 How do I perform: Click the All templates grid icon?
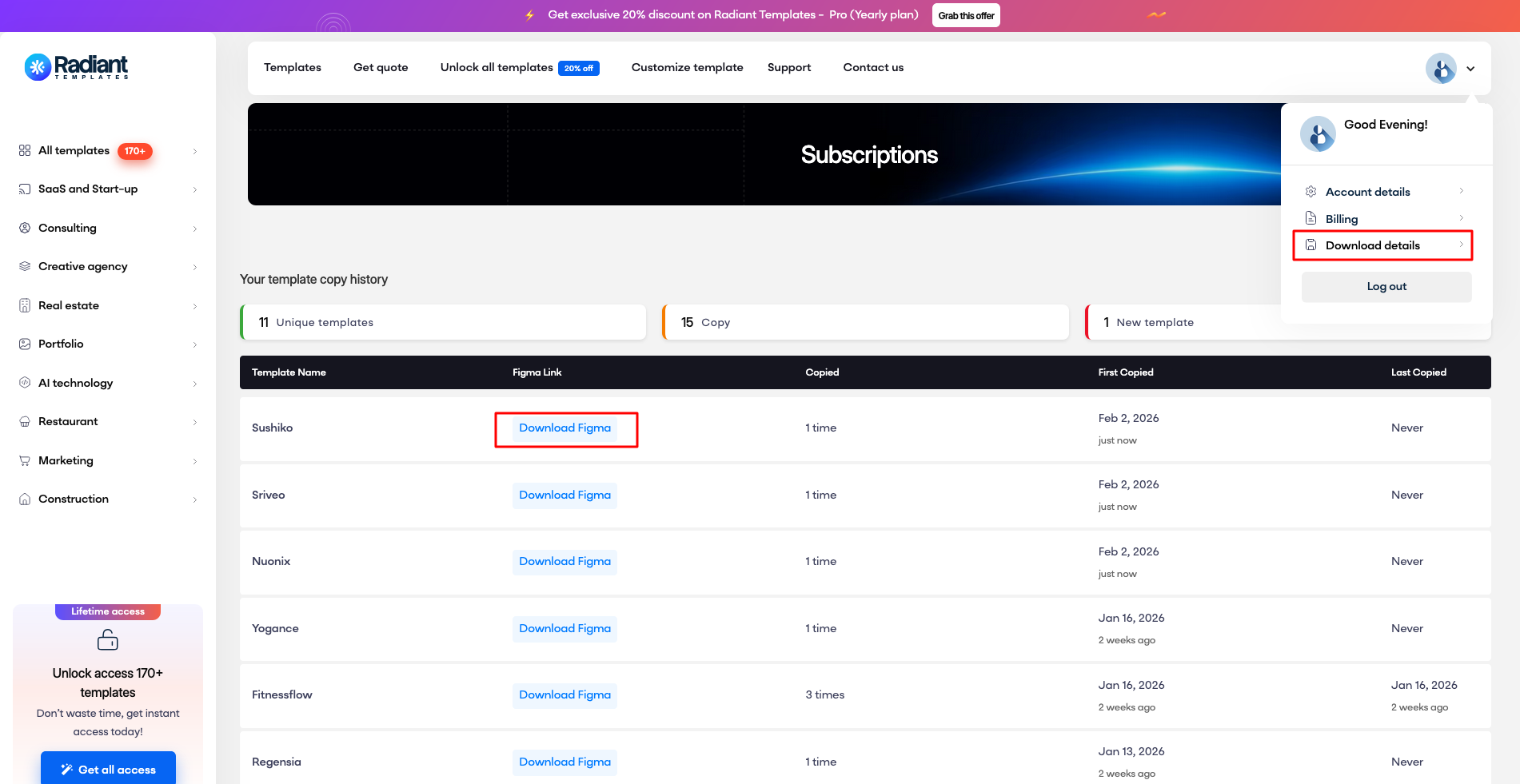(25, 150)
